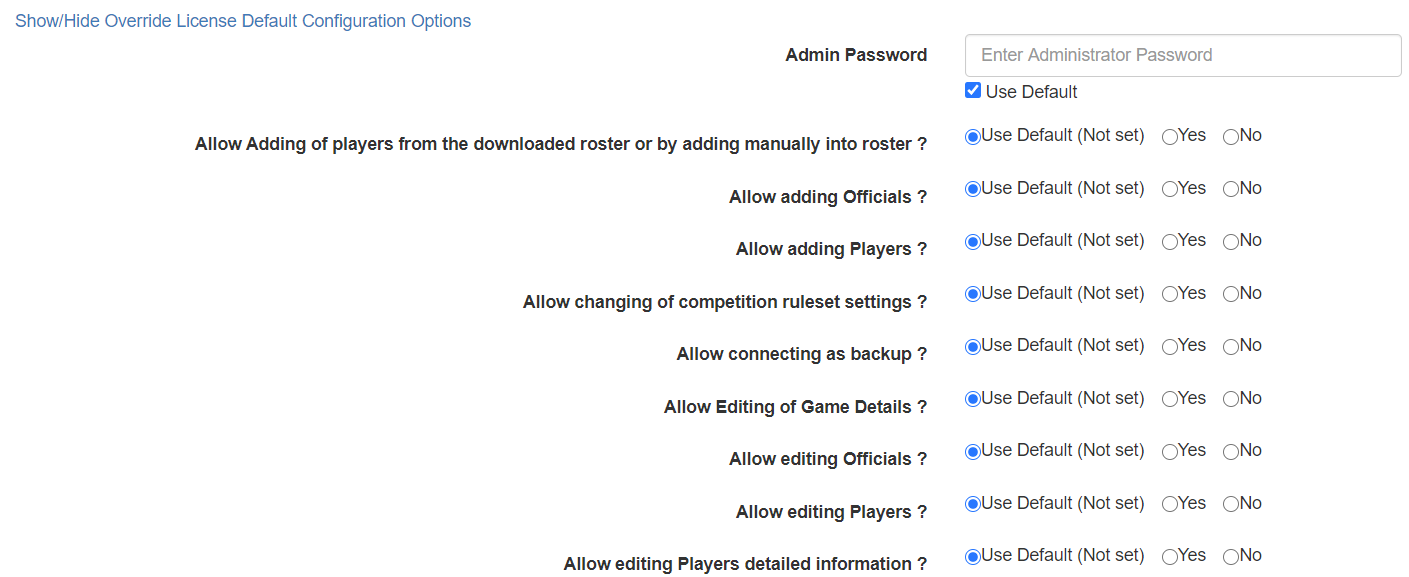Select Yes for Allow adding Players
This screenshot has width=1409, height=577.
pos(1170,242)
